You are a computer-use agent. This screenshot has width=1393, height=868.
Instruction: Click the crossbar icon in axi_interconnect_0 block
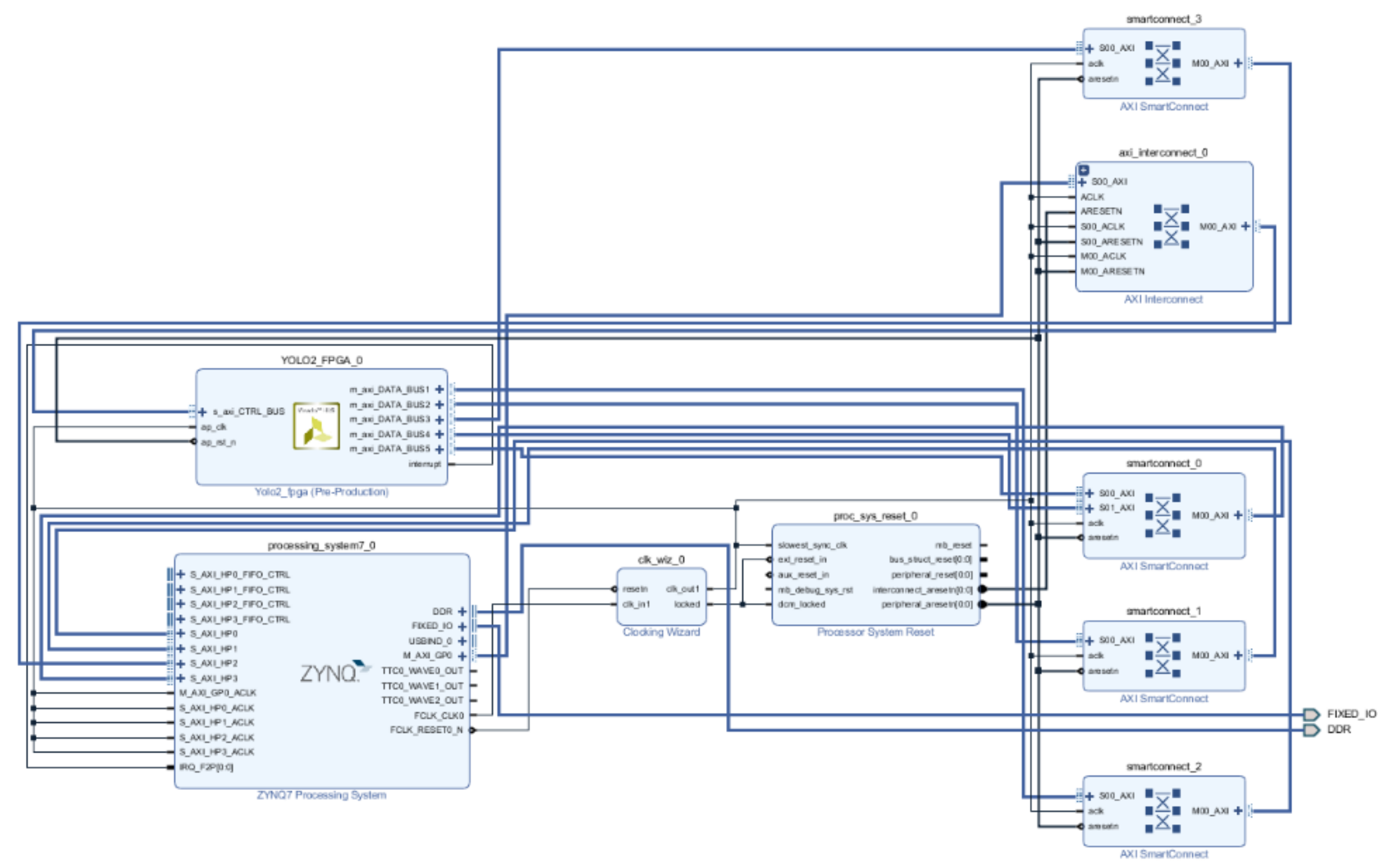[1171, 227]
